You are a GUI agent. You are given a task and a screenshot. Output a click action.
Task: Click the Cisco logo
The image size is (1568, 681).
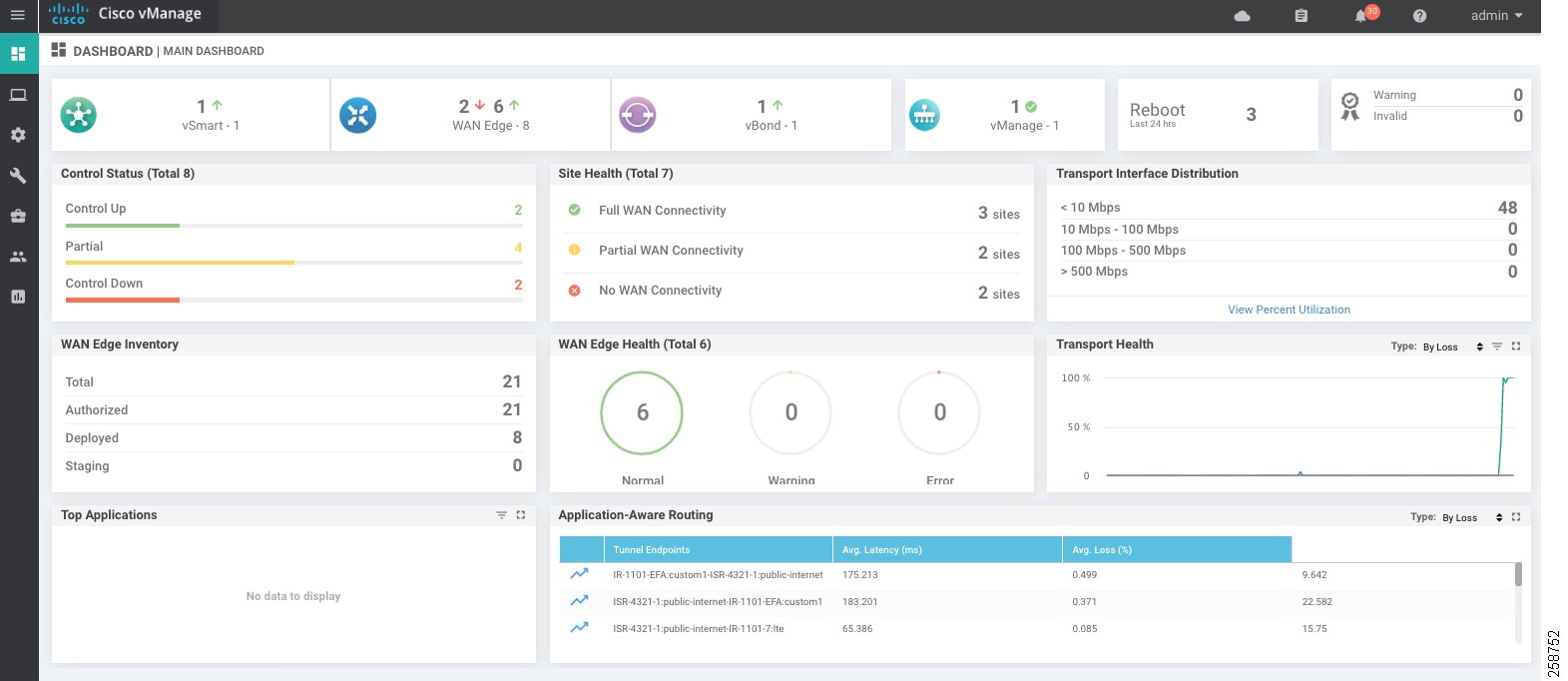click(x=69, y=14)
